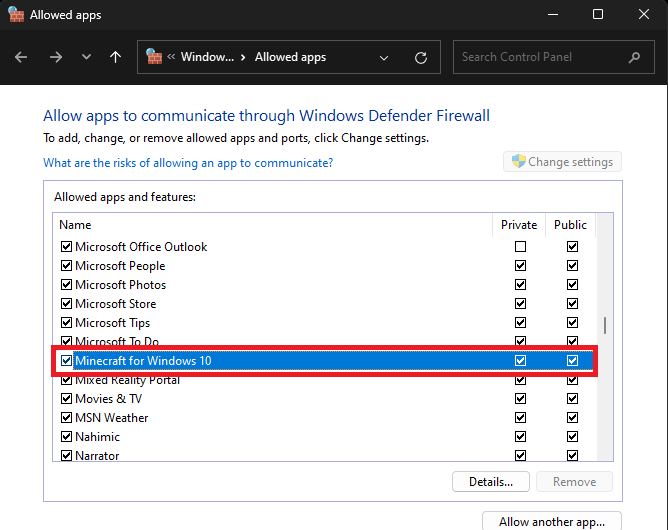The image size is (668, 530).
Task: Select the Allowed apps breadcrumb item
Action: (290, 57)
